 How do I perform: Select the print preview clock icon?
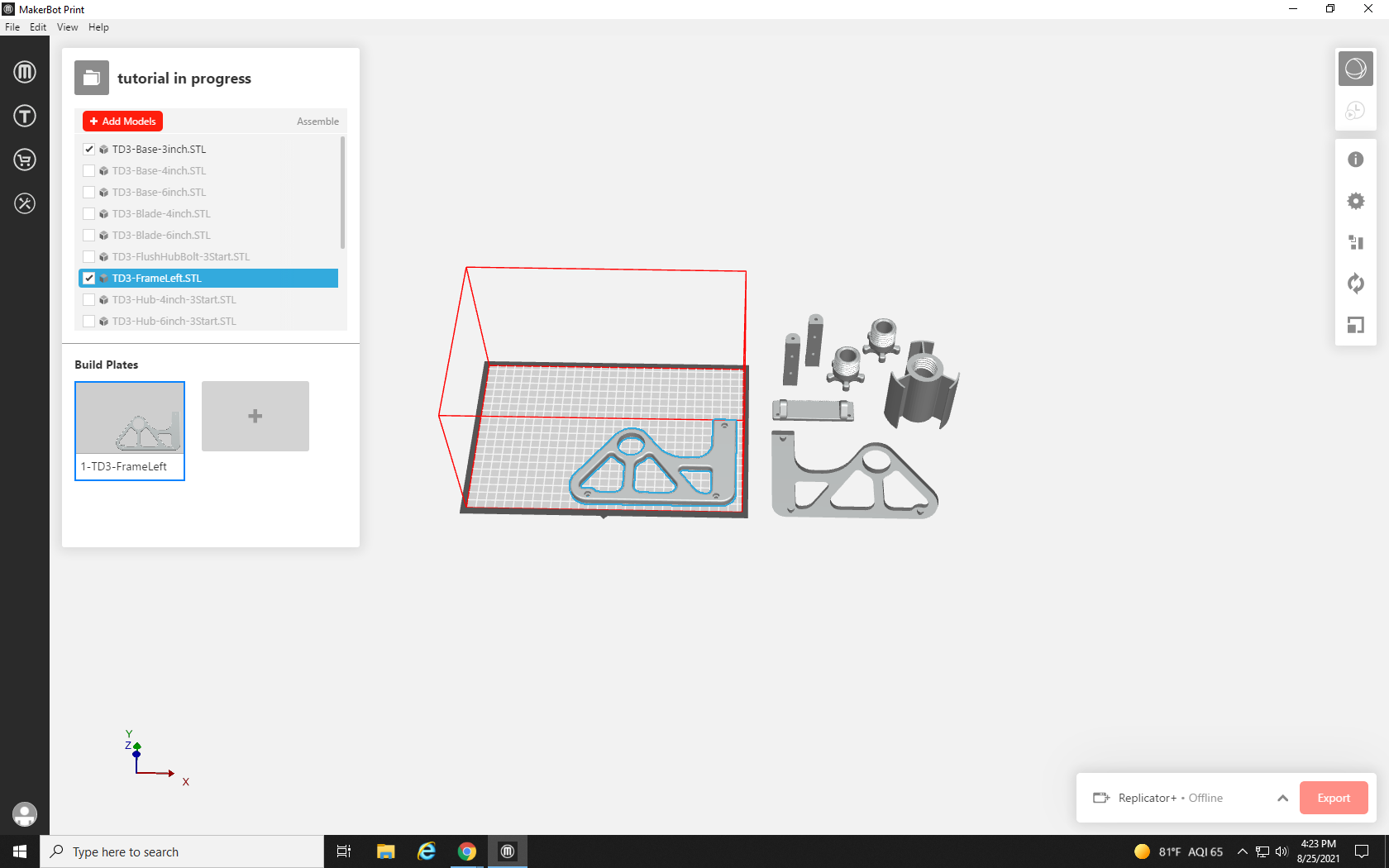[x=1356, y=110]
